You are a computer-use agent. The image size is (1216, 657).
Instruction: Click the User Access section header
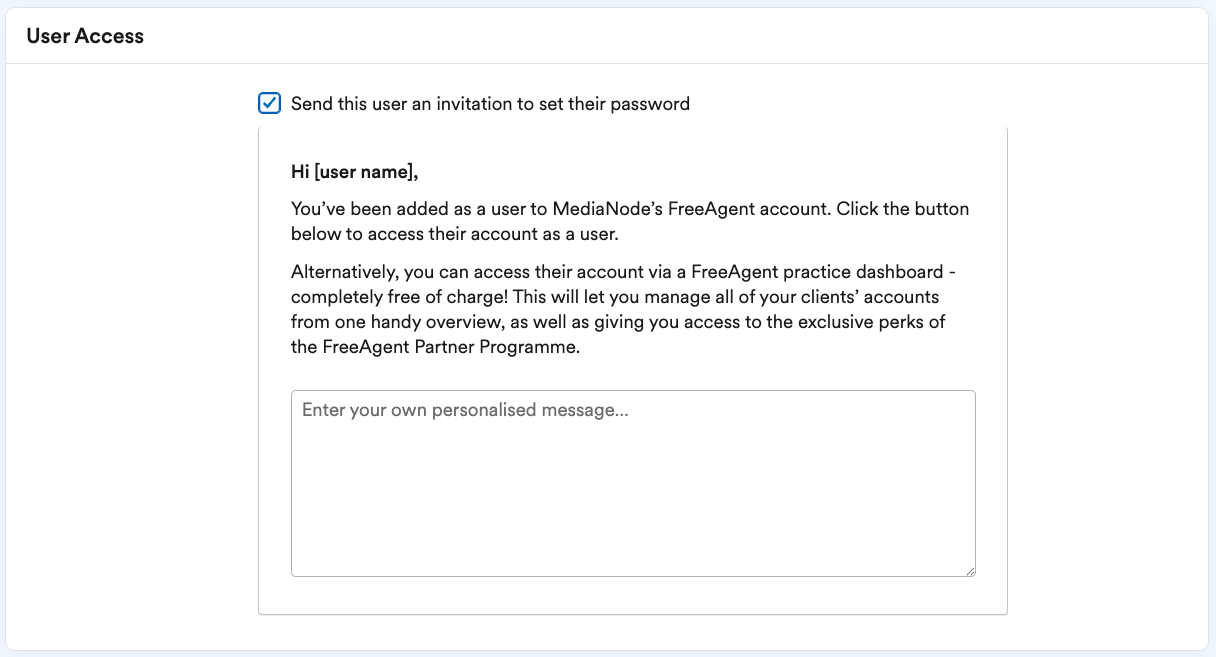click(x=86, y=35)
